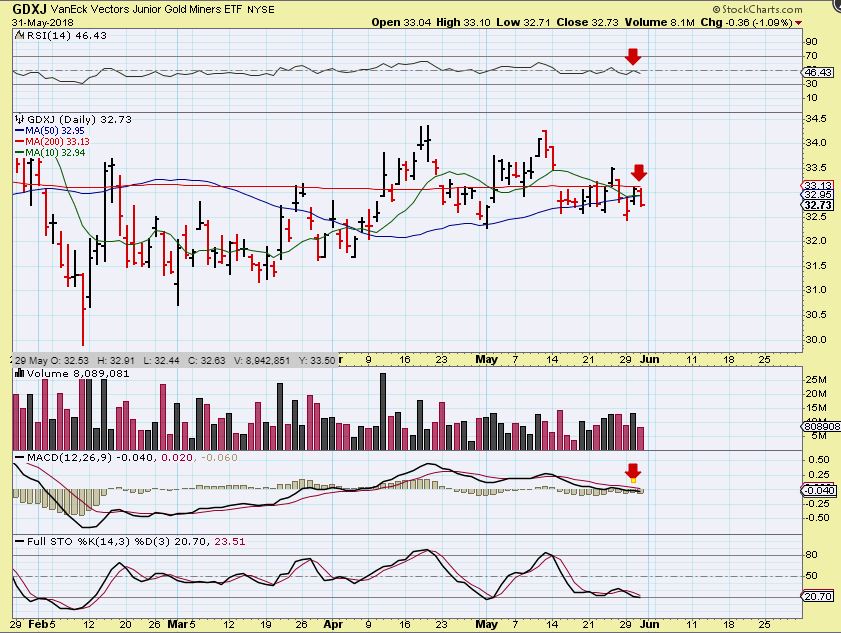The image size is (841, 633).
Task: Click the Chg -0.36 (-1.09%) value
Action: click(746, 23)
